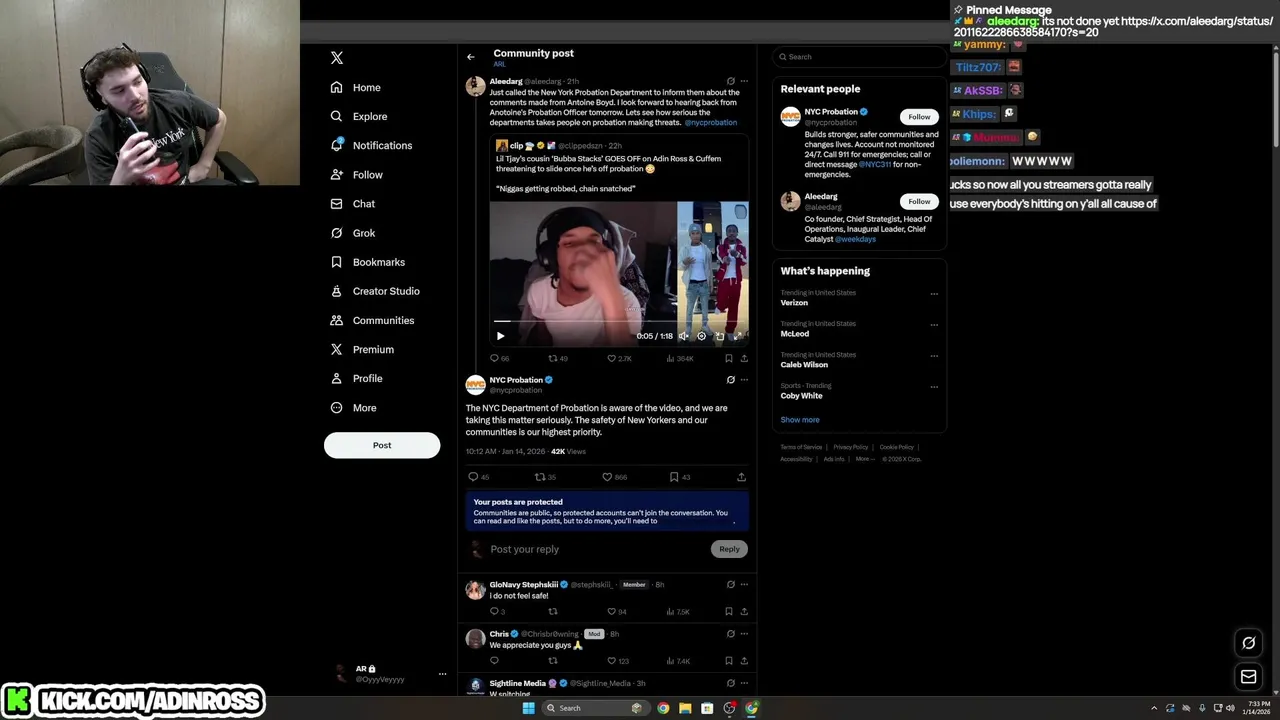Share Aleedarg's post
1280x720 pixels.
click(743, 358)
